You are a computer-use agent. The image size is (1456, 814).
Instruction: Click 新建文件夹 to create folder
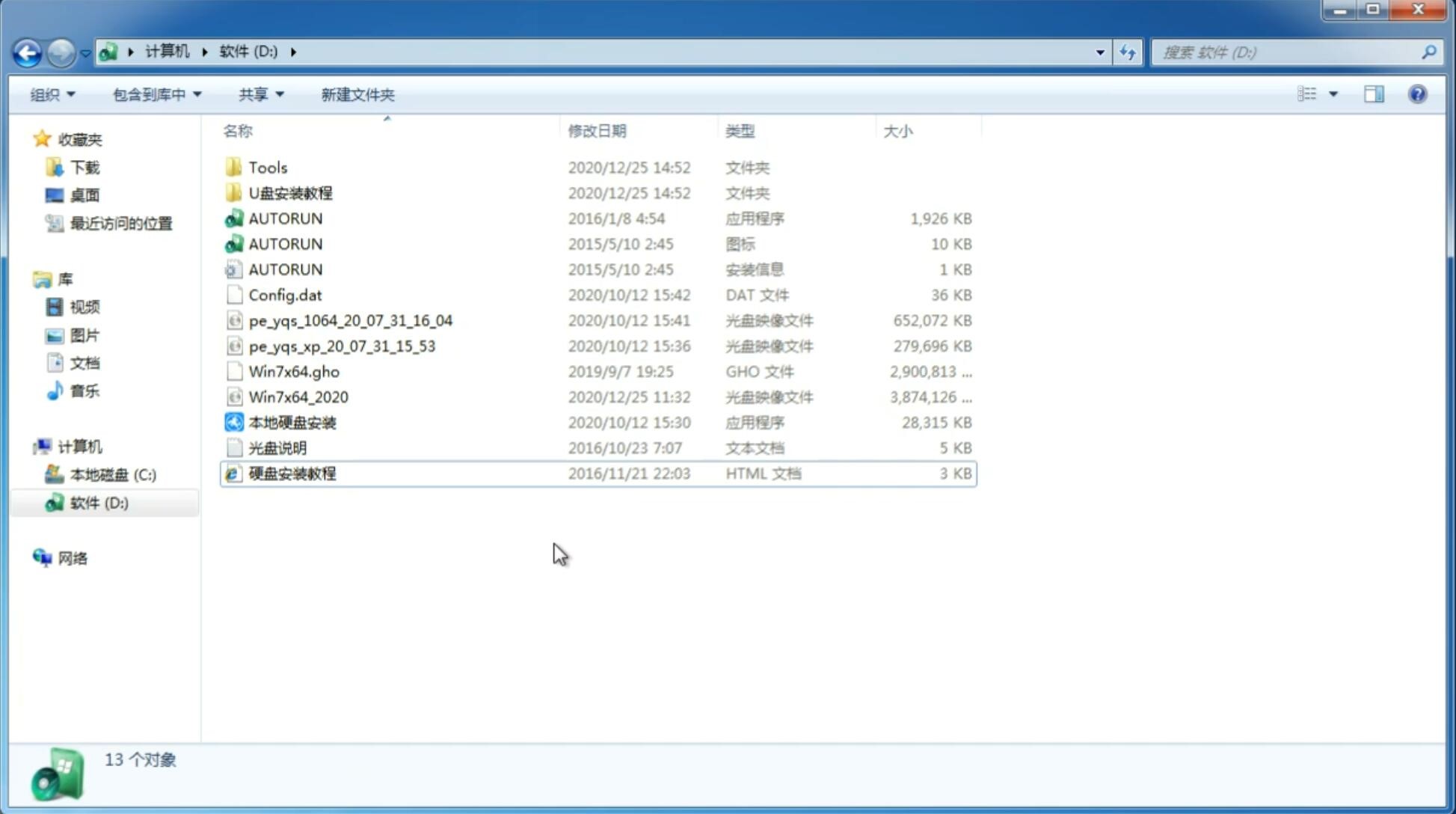point(357,94)
